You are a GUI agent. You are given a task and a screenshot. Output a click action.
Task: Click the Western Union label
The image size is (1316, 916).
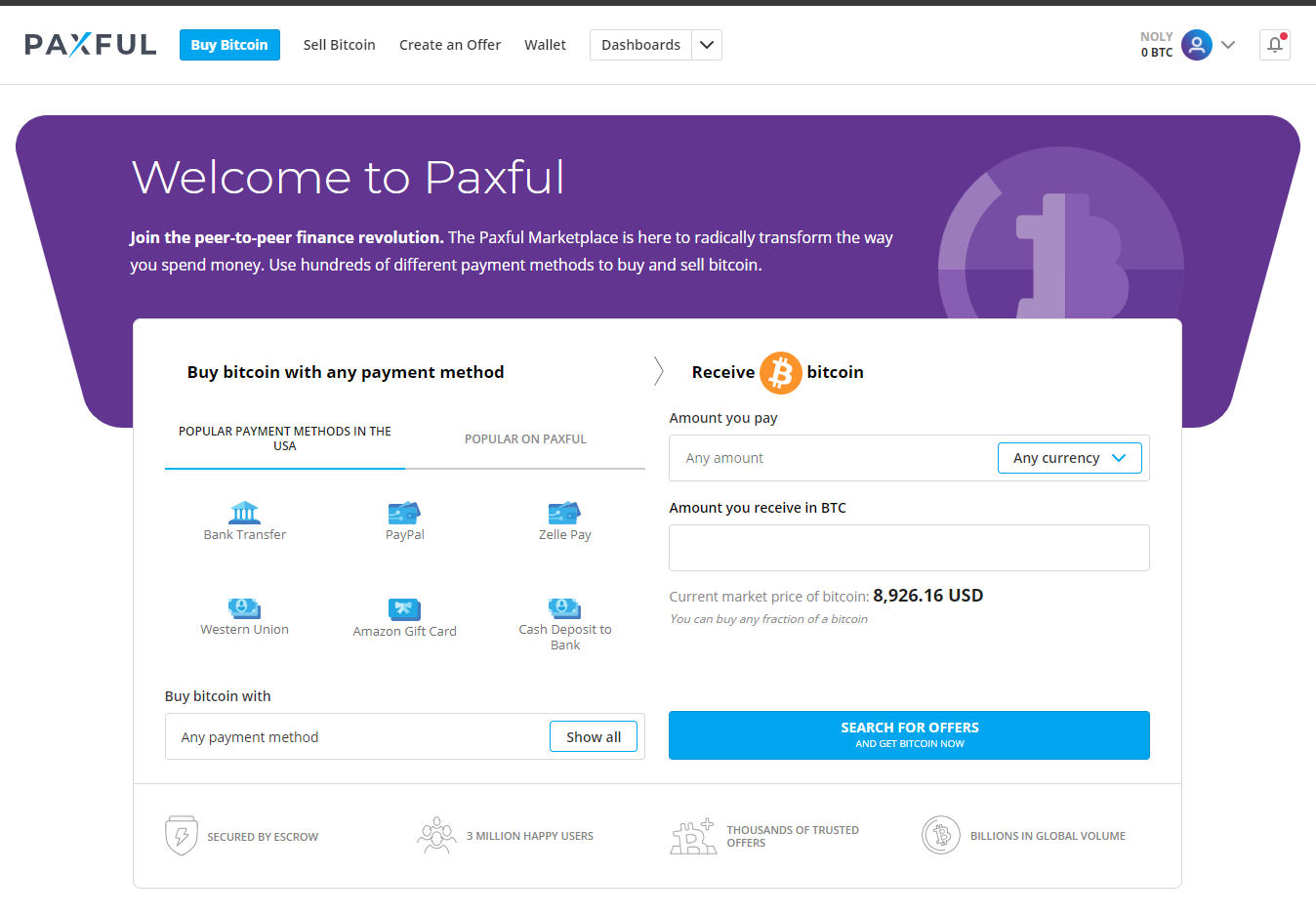pyautogui.click(x=244, y=630)
